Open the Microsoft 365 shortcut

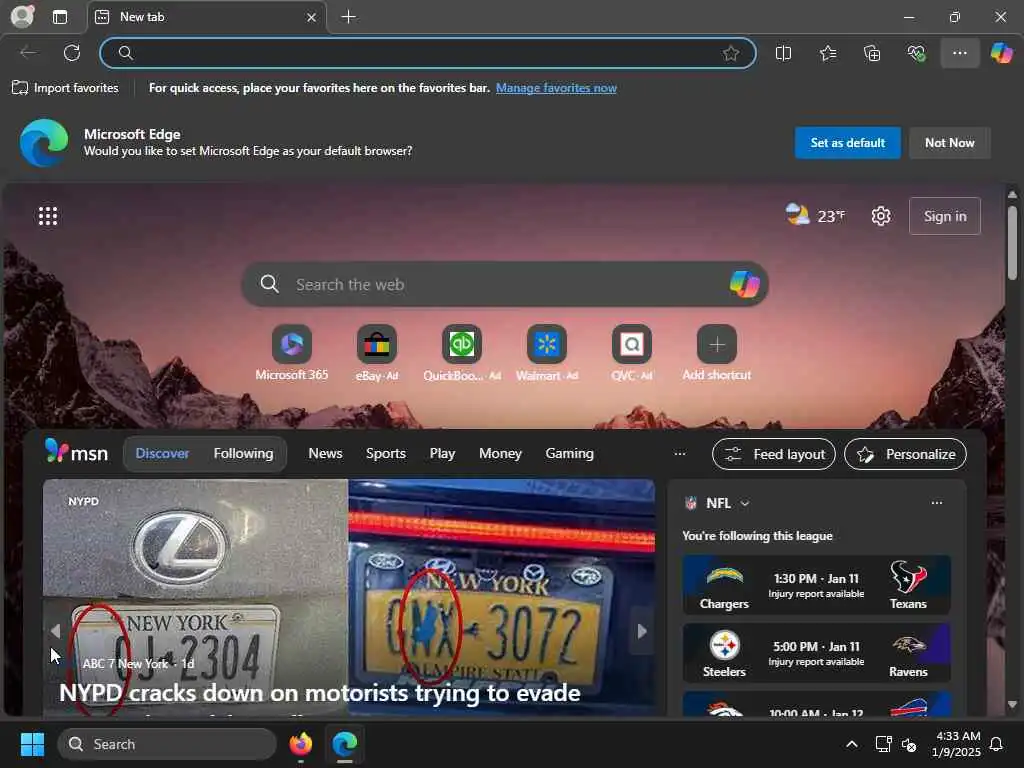point(291,353)
